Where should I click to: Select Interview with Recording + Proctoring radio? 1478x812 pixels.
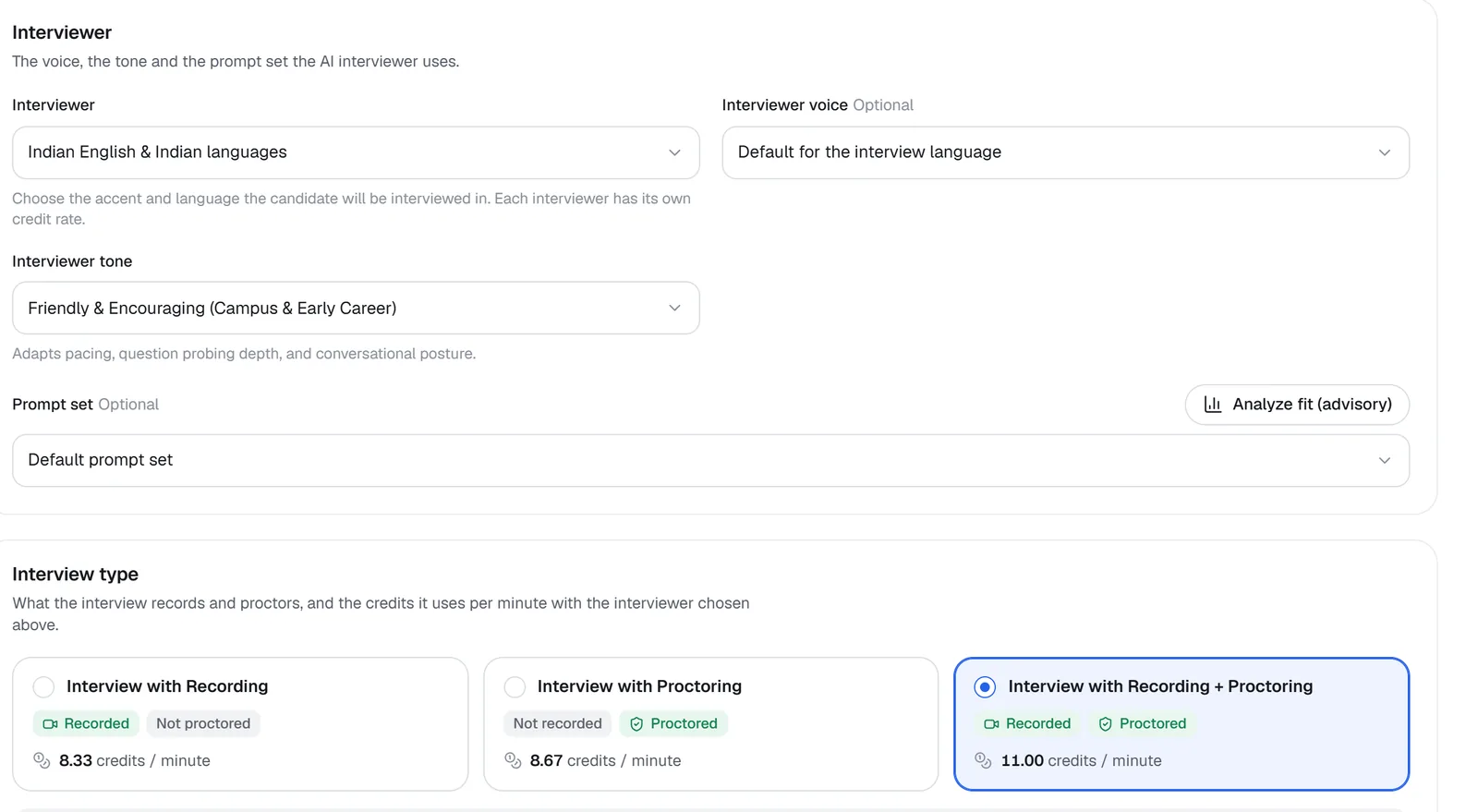point(985,686)
